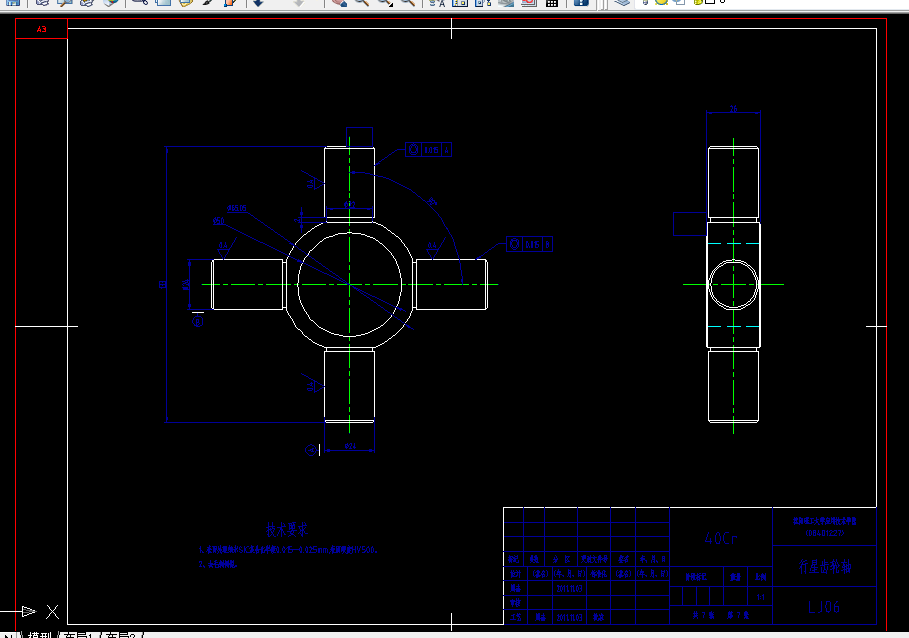Activate the Pan hand tool

pos(340,2)
